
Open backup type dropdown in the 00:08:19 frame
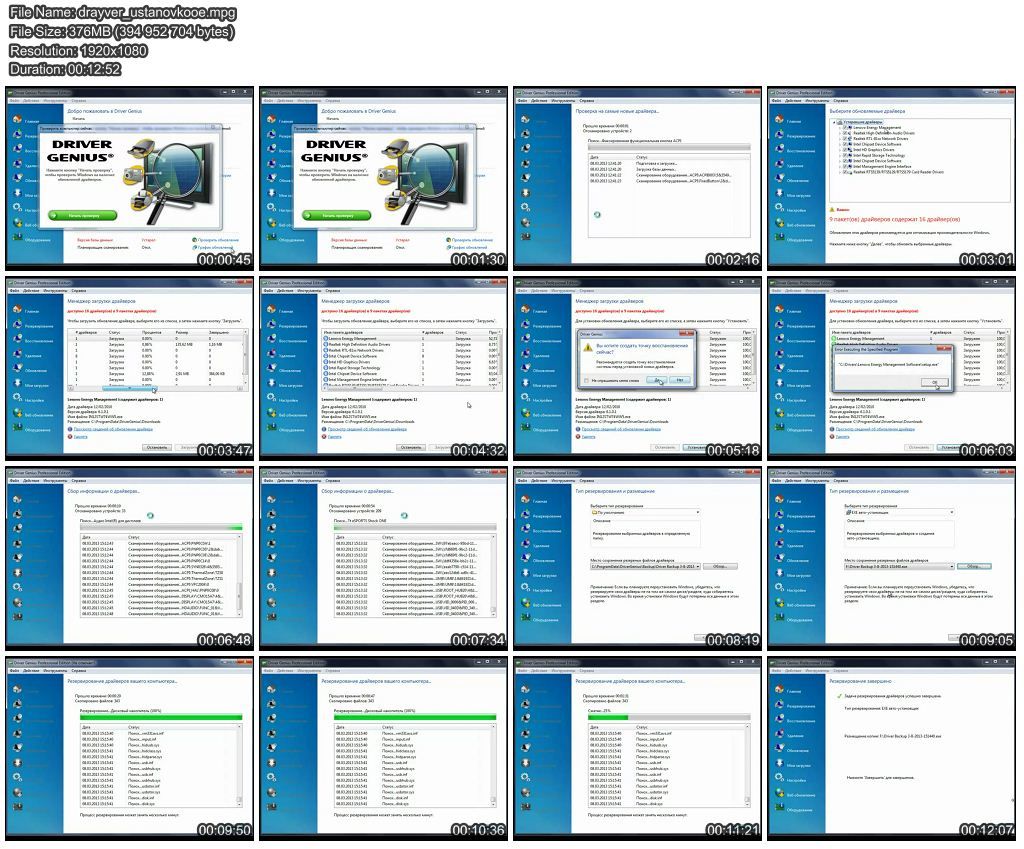point(700,512)
